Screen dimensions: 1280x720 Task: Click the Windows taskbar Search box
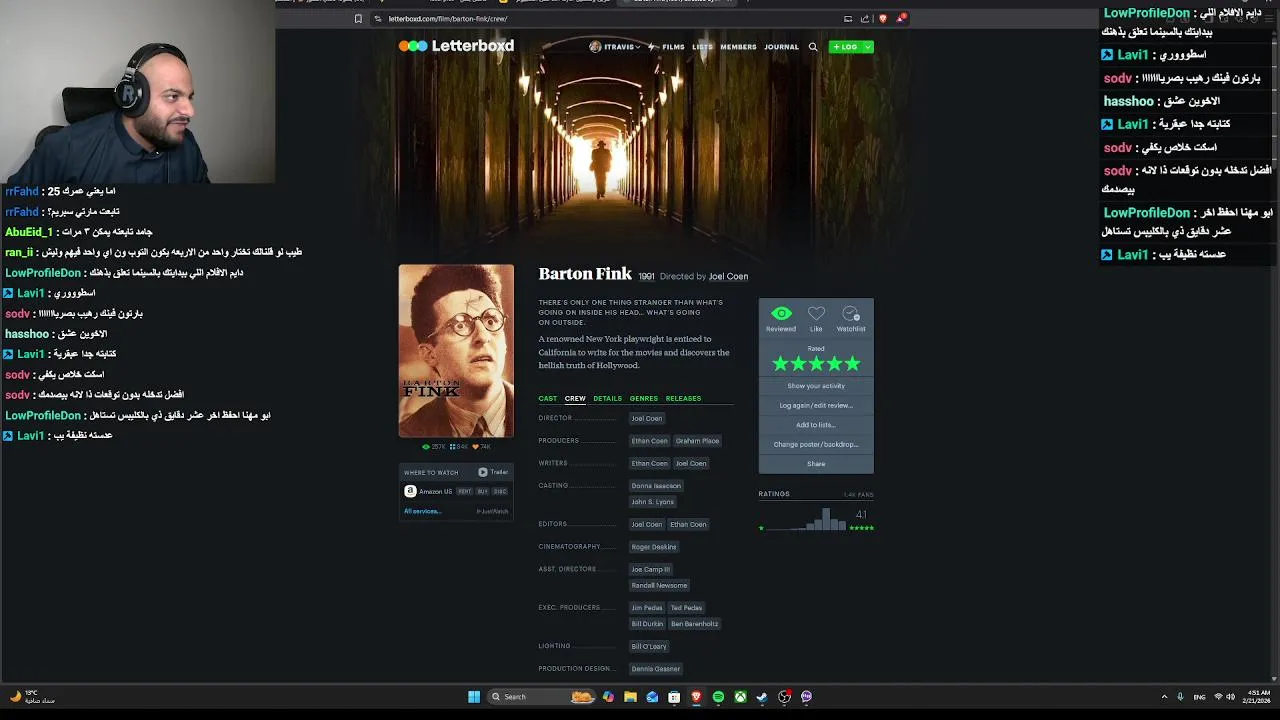click(541, 697)
